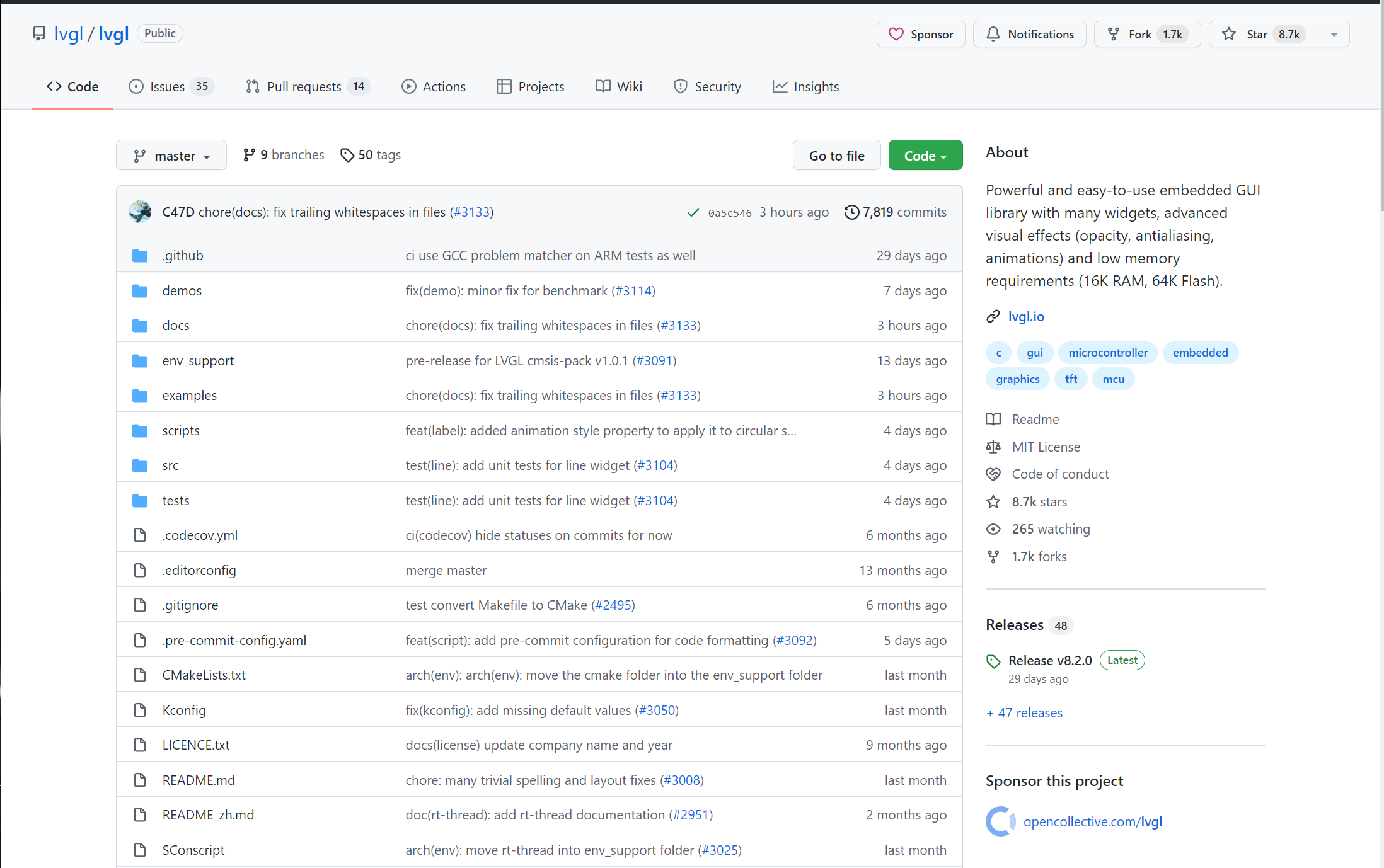The width and height of the screenshot is (1384, 868).
Task: Open the opencollective.com/lvgl sponsor link
Action: click(1092, 821)
